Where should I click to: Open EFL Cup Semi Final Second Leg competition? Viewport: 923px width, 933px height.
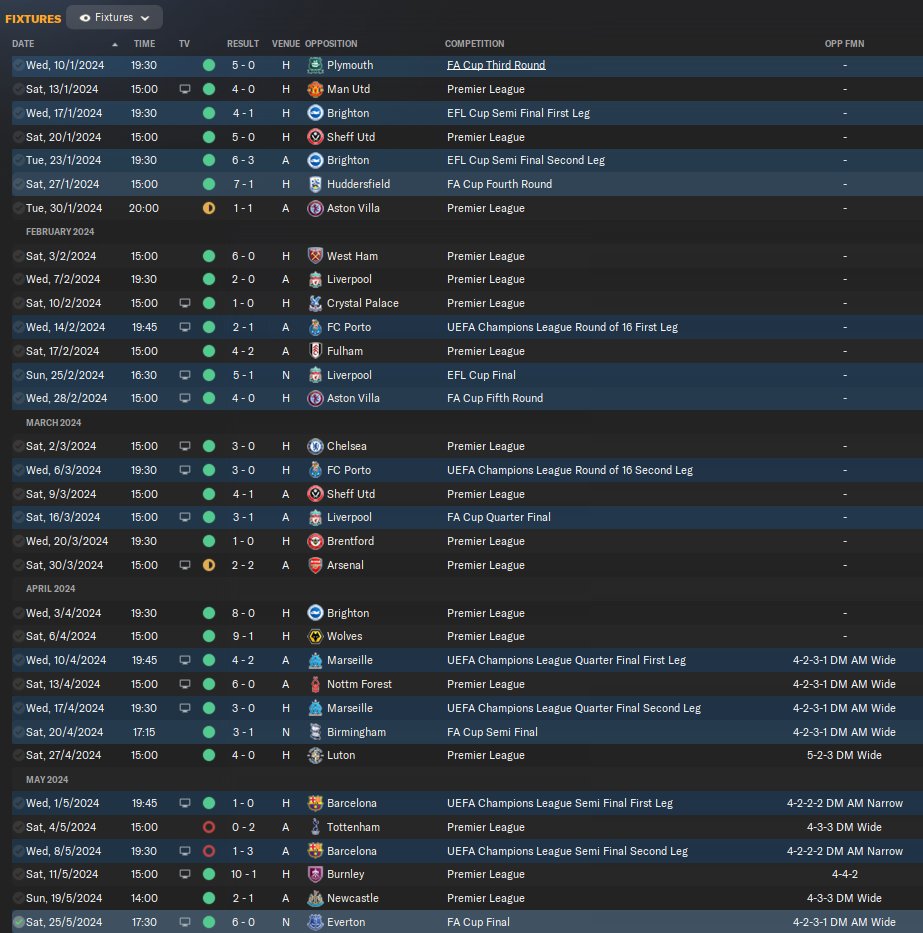pyautogui.click(x=525, y=160)
